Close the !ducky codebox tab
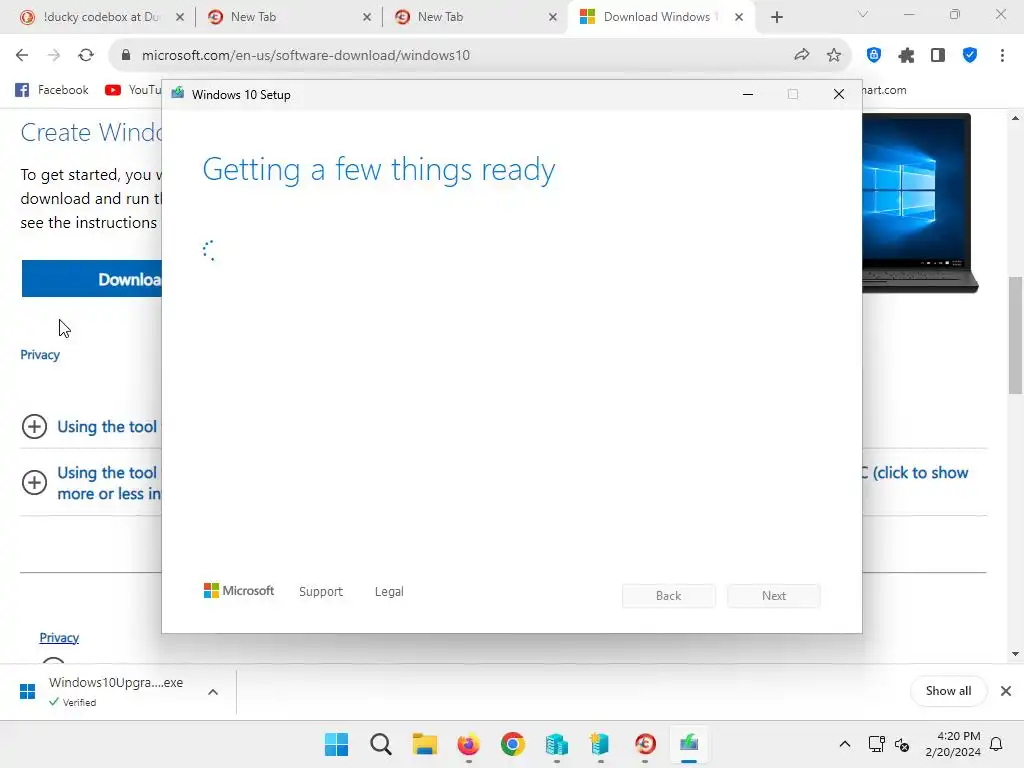The width and height of the screenshot is (1024, 768). coord(180,17)
